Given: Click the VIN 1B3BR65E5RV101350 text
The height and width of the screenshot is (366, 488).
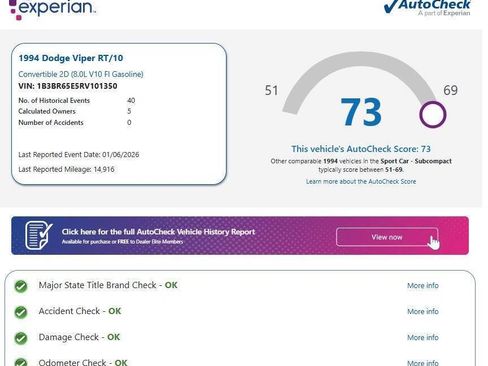Looking at the screenshot, I should (x=68, y=86).
